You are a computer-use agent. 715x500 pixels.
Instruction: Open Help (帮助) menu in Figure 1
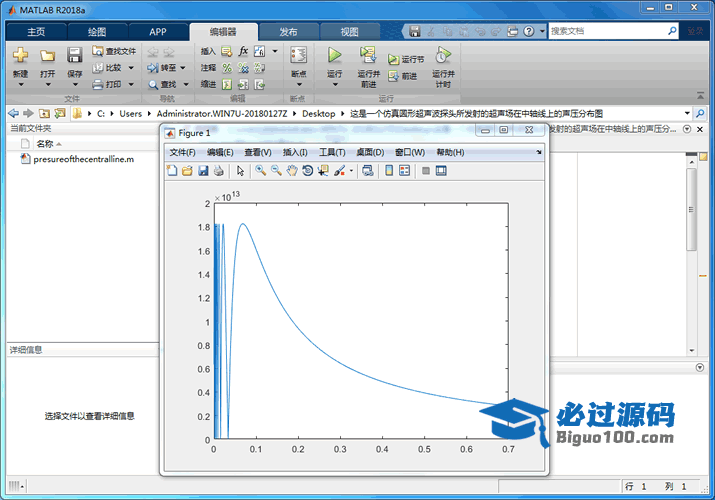(450, 152)
